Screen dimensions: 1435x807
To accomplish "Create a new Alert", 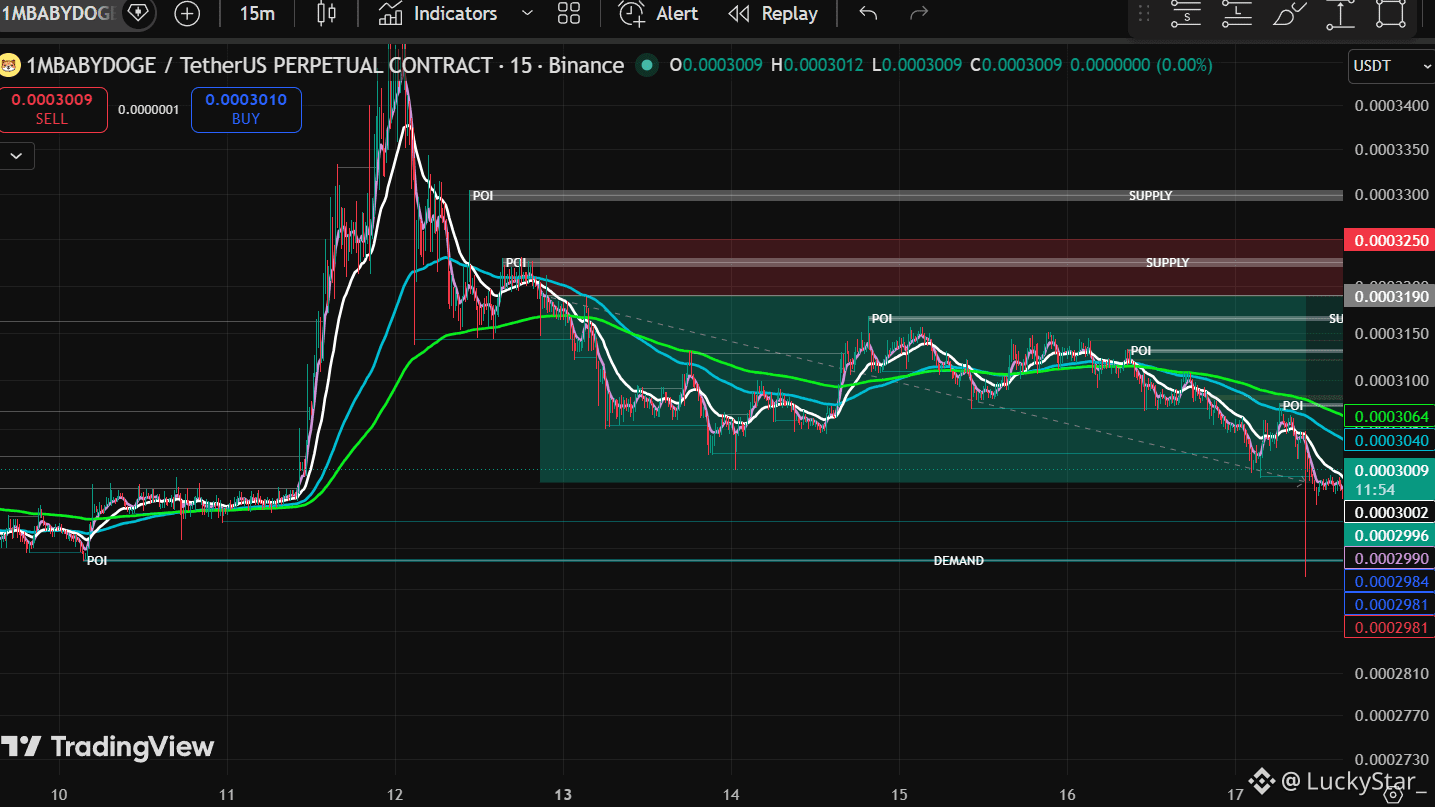I will [659, 14].
